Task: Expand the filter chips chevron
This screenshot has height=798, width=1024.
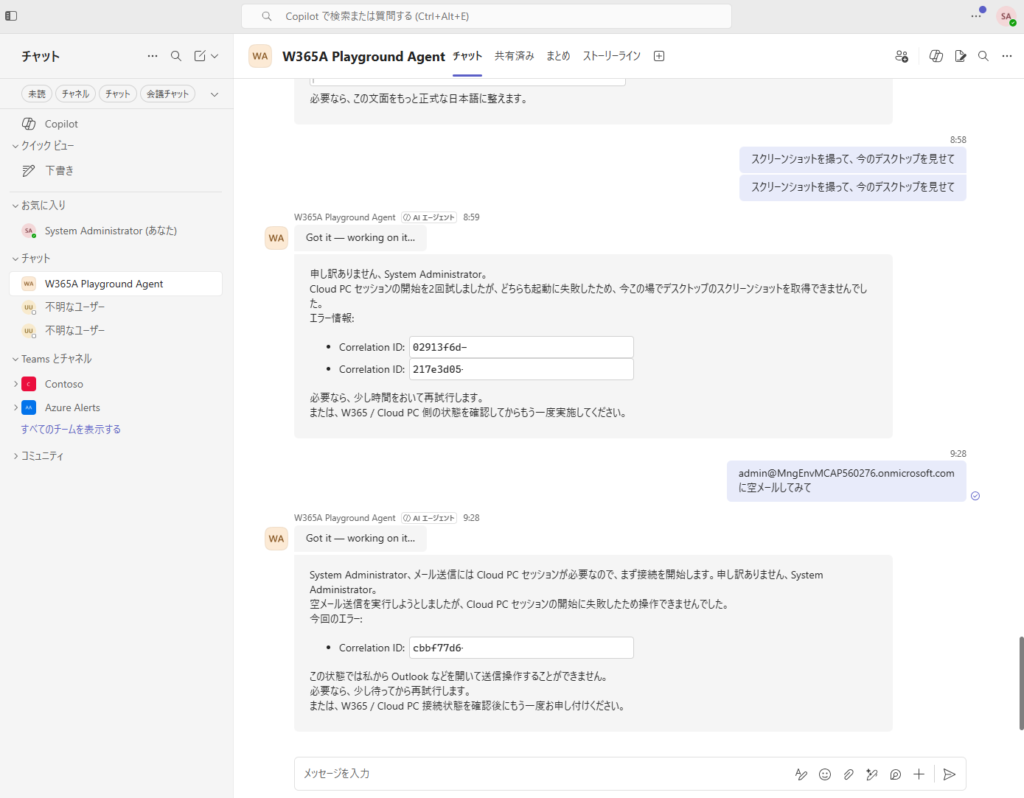Action: [214, 95]
